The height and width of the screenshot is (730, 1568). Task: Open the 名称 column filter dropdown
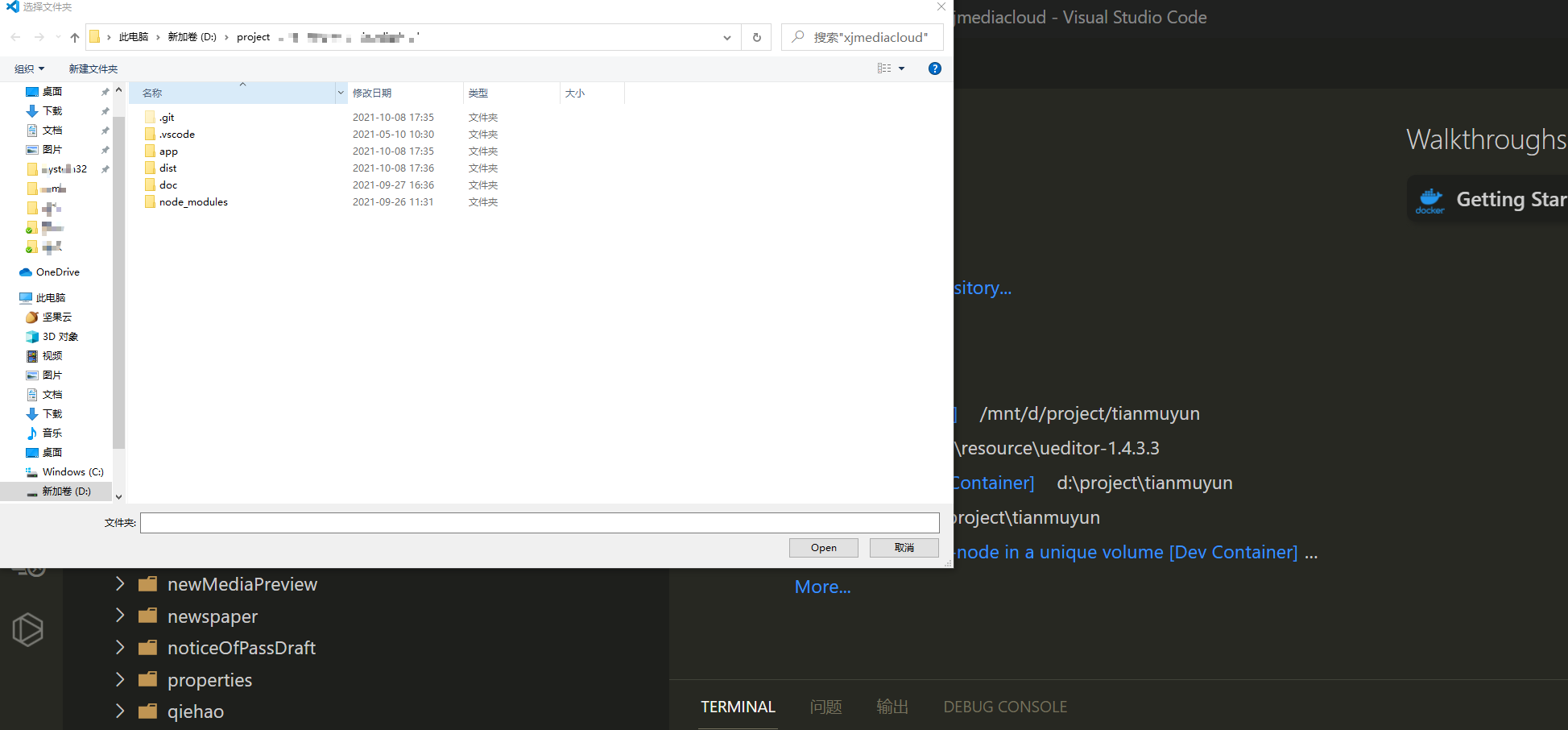[x=340, y=93]
